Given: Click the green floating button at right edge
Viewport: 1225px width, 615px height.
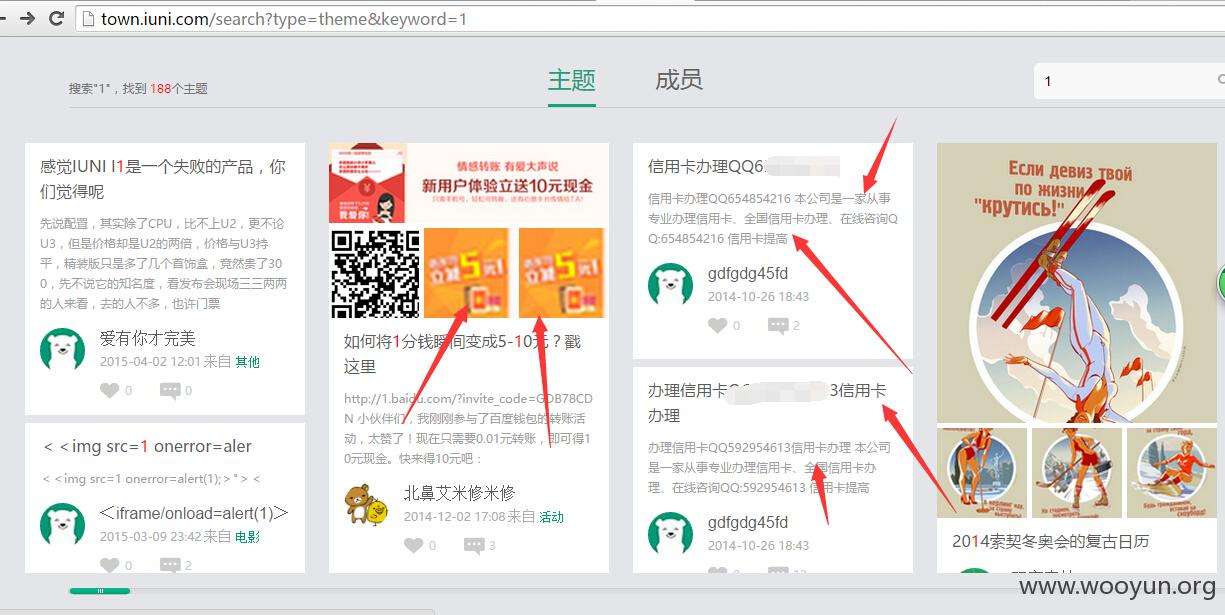Looking at the screenshot, I should pos(1221,283).
